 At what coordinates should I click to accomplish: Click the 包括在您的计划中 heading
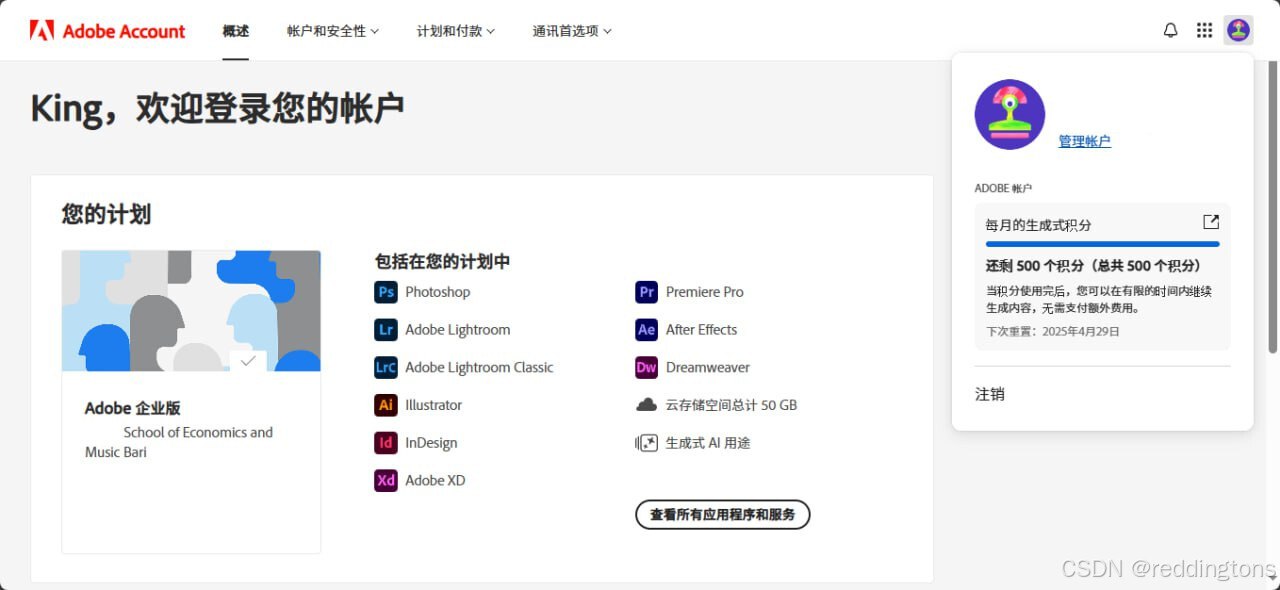pyautogui.click(x=443, y=261)
